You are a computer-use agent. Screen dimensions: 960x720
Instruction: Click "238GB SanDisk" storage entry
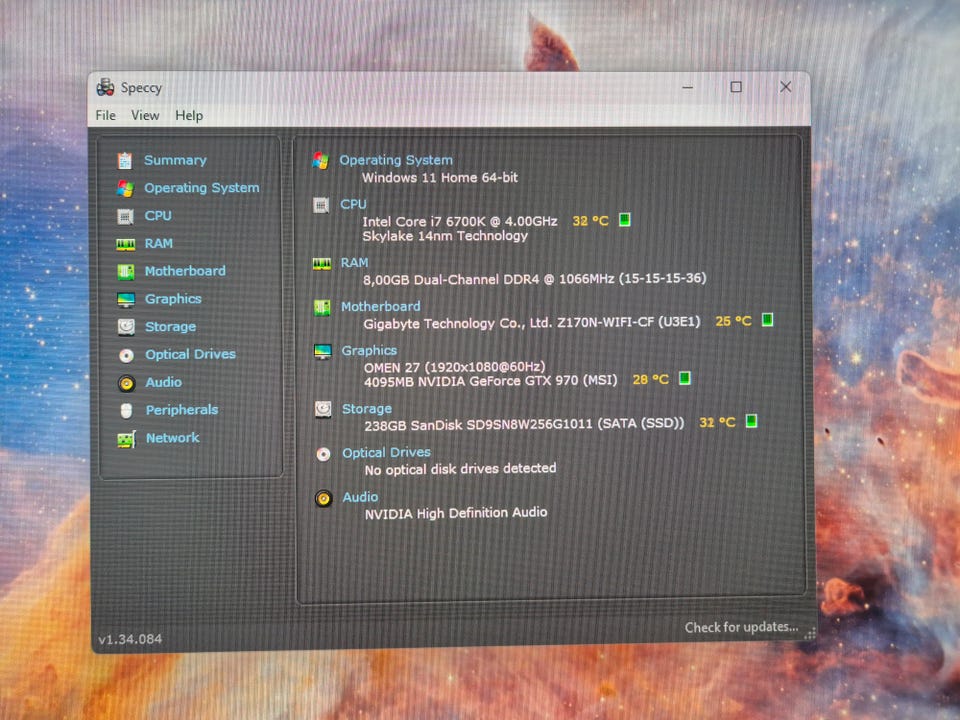[x=524, y=424]
